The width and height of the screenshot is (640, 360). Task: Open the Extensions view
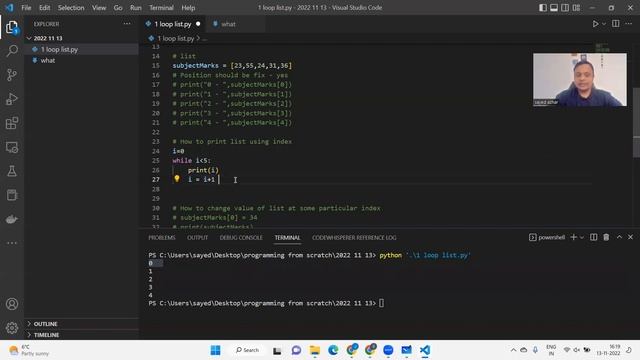[x=12, y=123]
